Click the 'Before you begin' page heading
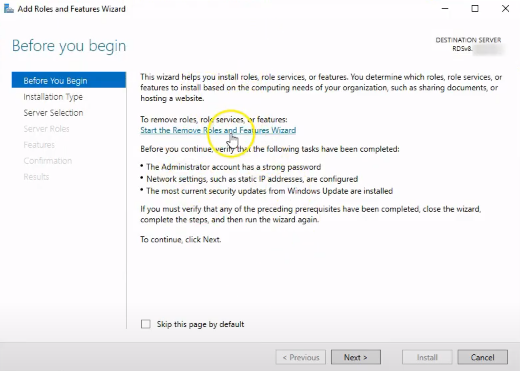The width and height of the screenshot is (520, 371). 69,46
